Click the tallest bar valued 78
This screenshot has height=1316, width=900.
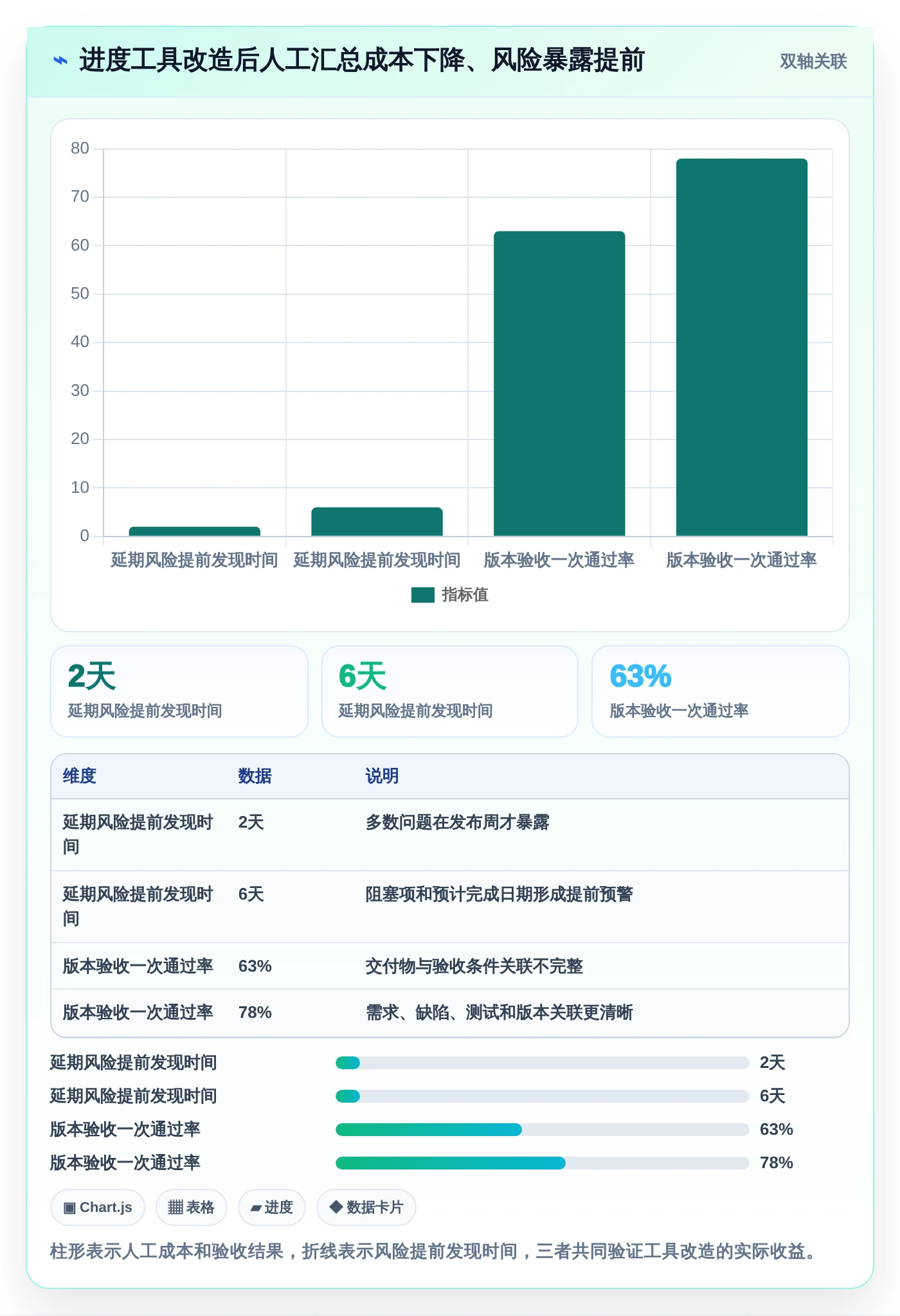[x=741, y=347]
